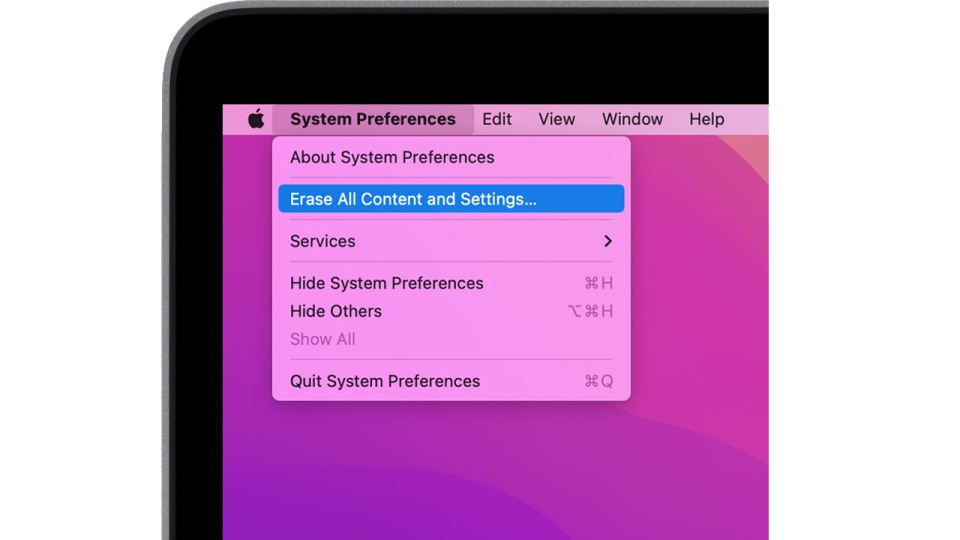Select Hide System Preferences
The height and width of the screenshot is (540, 960).
tap(386, 283)
